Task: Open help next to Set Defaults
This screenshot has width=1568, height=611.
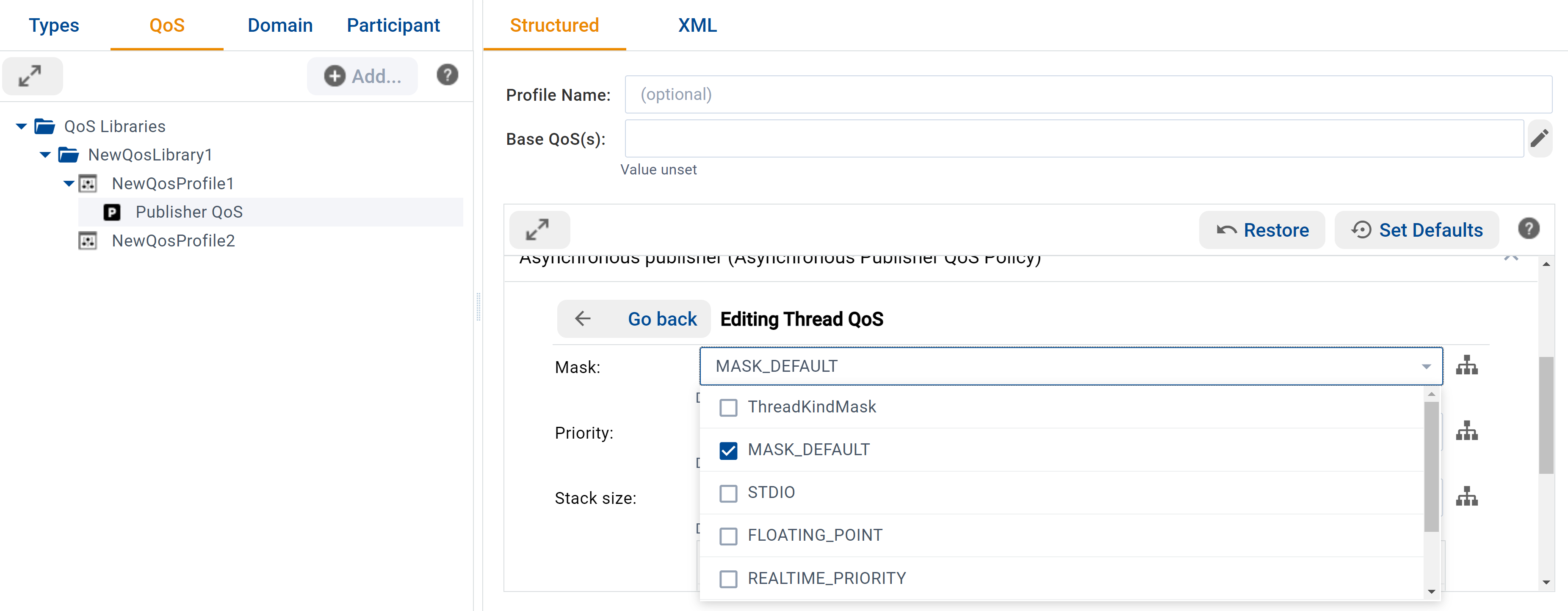Action: [x=1529, y=229]
